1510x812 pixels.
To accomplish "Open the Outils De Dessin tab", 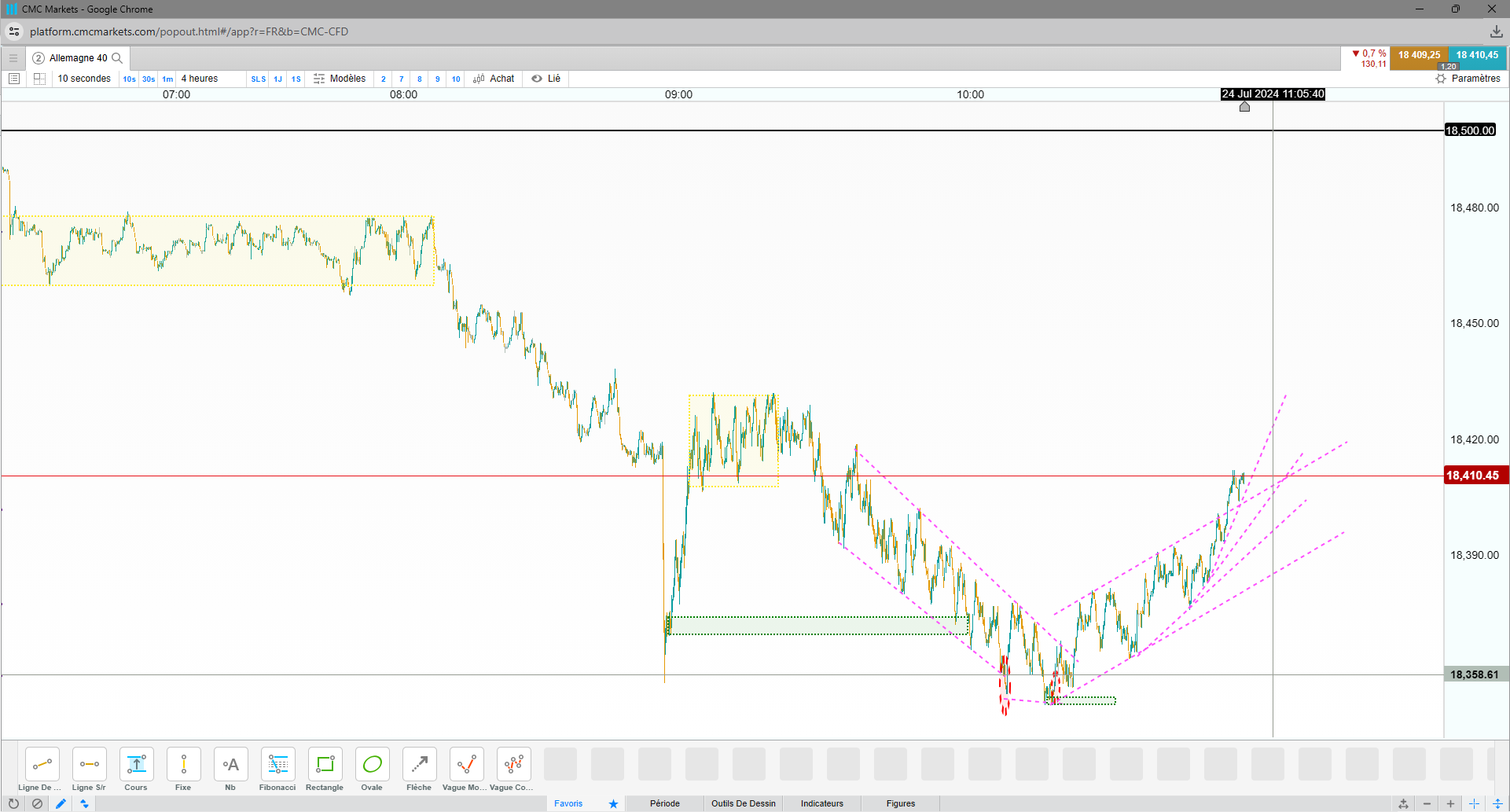I will click(743, 803).
